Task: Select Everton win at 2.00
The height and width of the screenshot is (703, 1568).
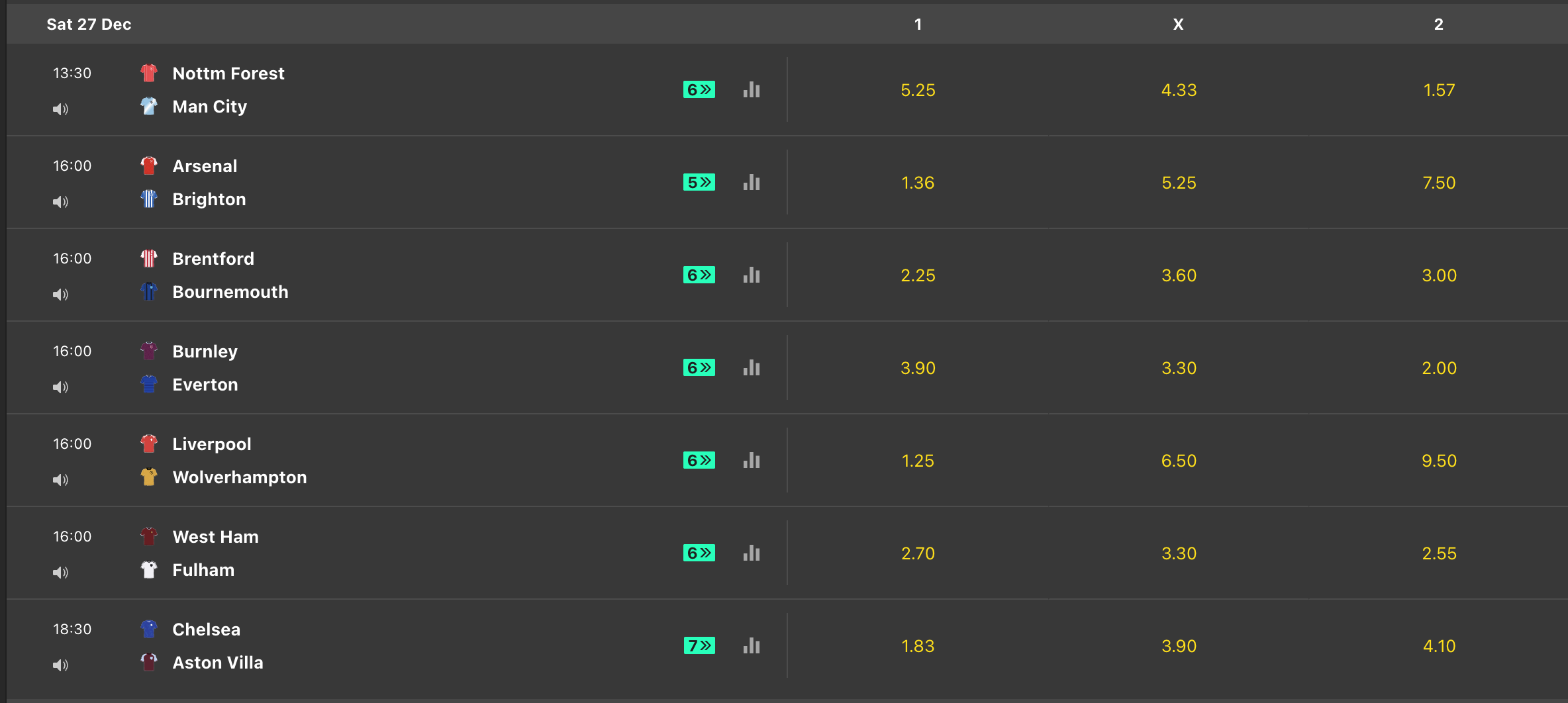Action: (x=1439, y=368)
